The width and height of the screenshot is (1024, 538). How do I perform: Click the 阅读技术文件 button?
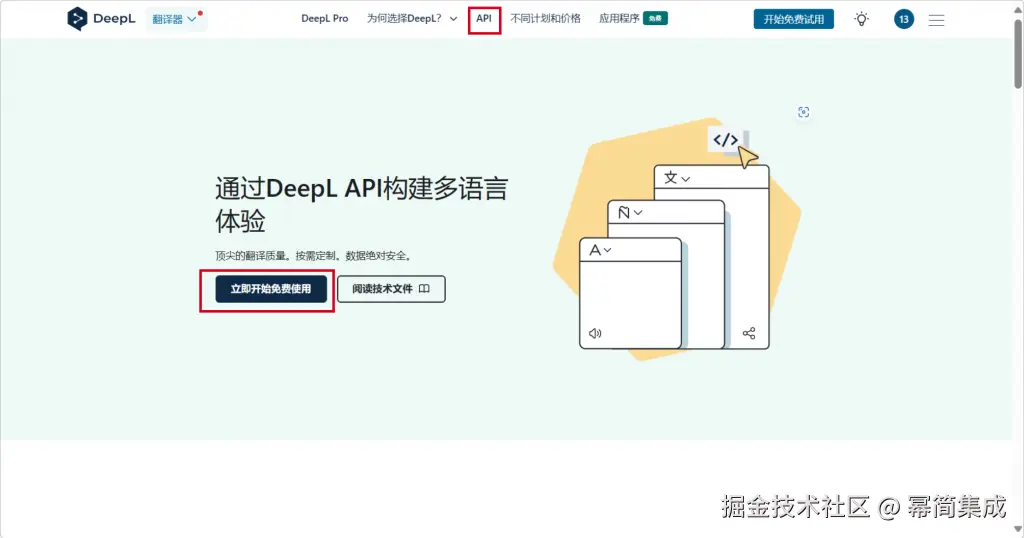coord(391,289)
